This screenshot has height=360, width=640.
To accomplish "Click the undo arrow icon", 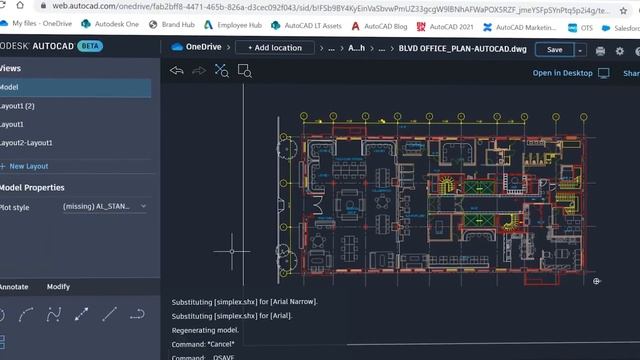I will [x=177, y=71].
